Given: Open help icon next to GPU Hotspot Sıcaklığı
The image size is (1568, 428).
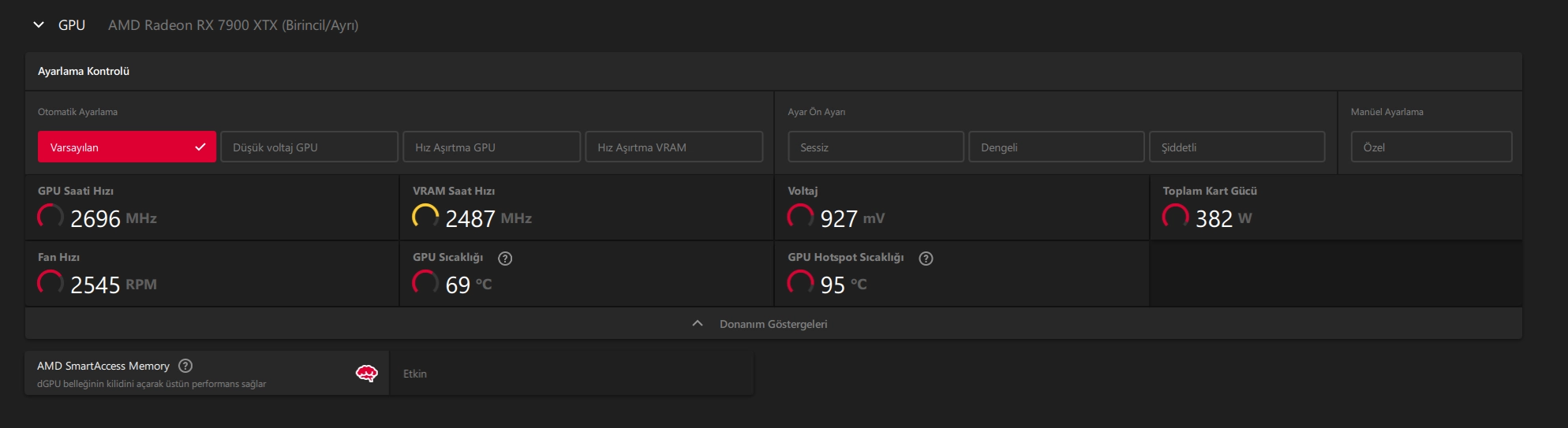Looking at the screenshot, I should (926, 259).
